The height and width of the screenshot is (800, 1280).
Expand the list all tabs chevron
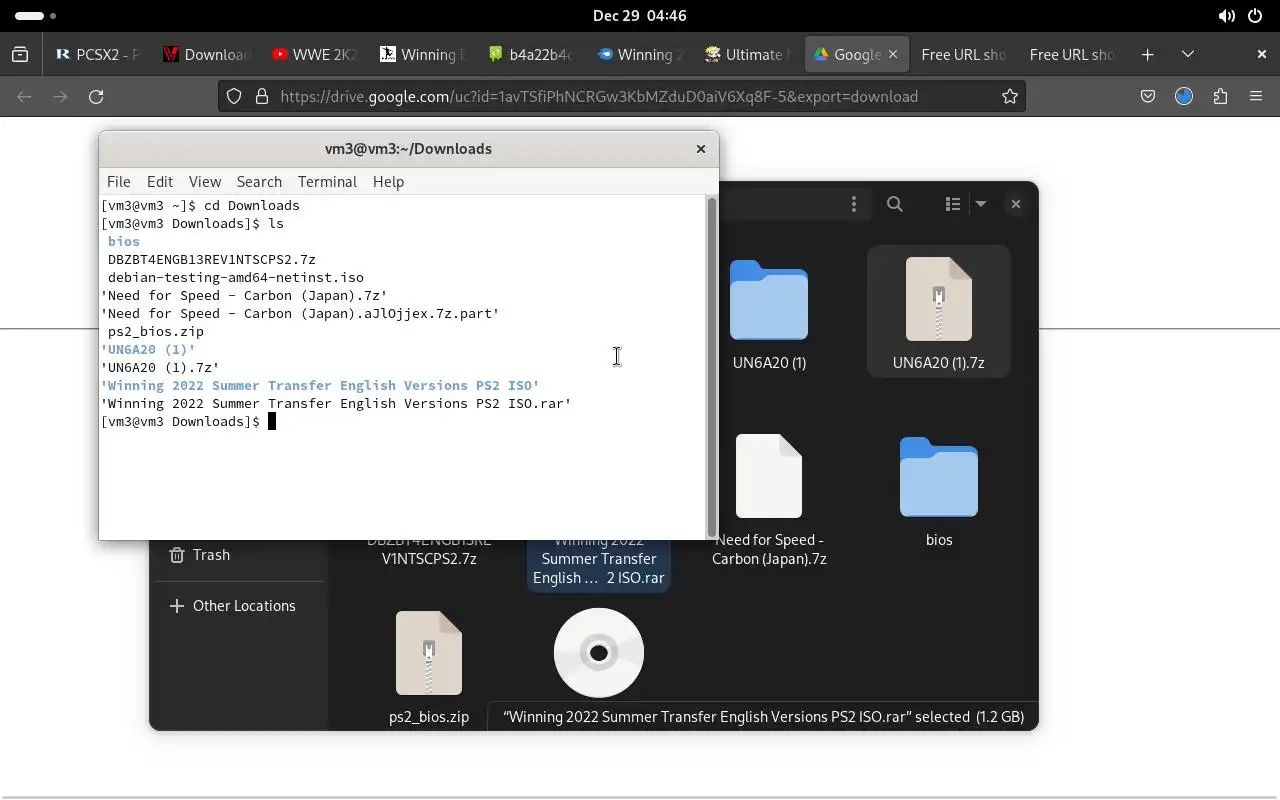pos(1188,54)
